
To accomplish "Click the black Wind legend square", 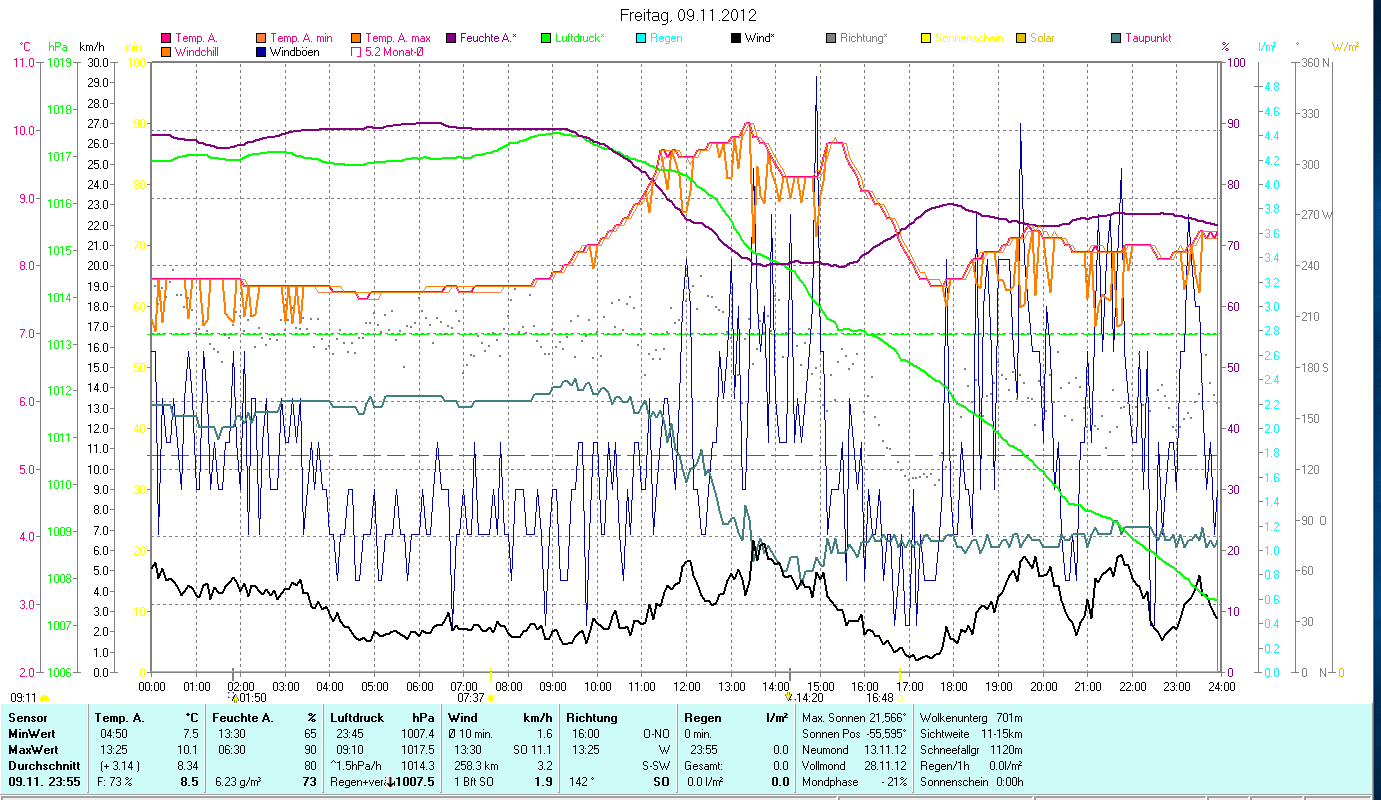I will tap(735, 38).
